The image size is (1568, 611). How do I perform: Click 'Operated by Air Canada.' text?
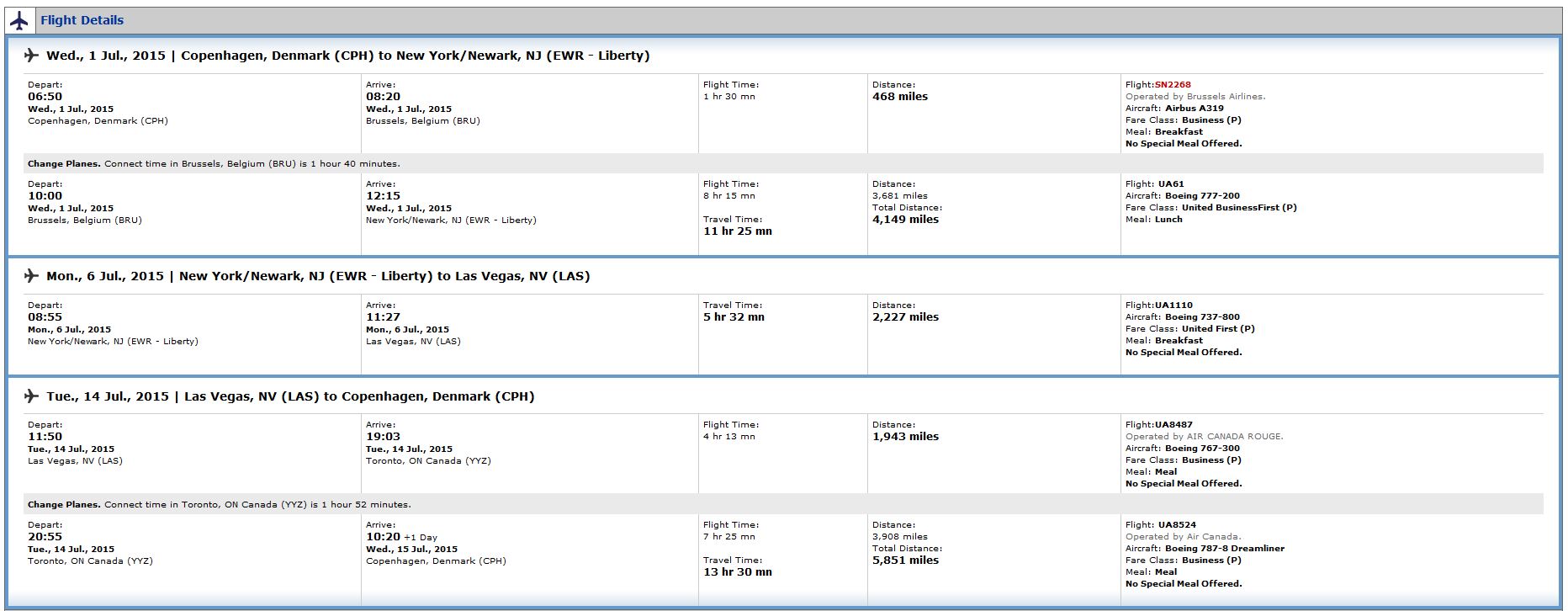pyautogui.click(x=1183, y=537)
